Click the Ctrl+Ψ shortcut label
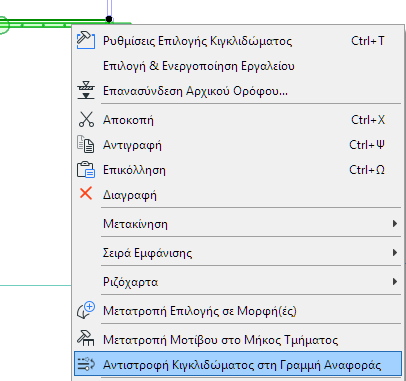Viewport: 406px width, 381px height. pos(367,145)
